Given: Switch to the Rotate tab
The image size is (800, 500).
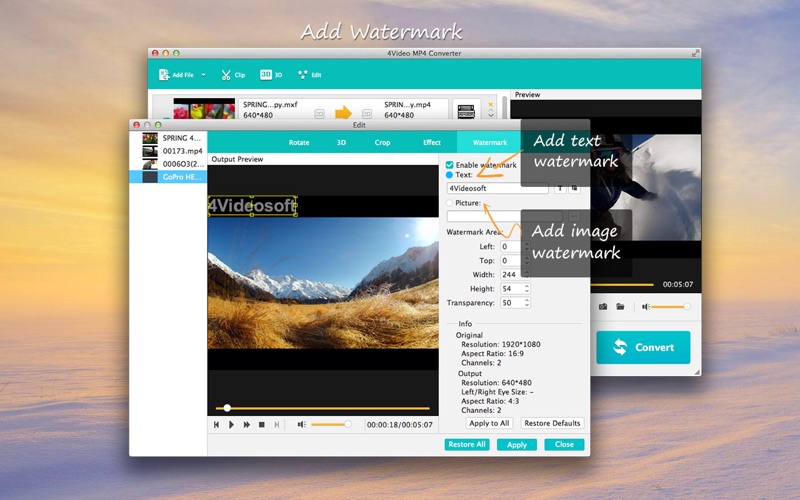Looking at the screenshot, I should (299, 142).
